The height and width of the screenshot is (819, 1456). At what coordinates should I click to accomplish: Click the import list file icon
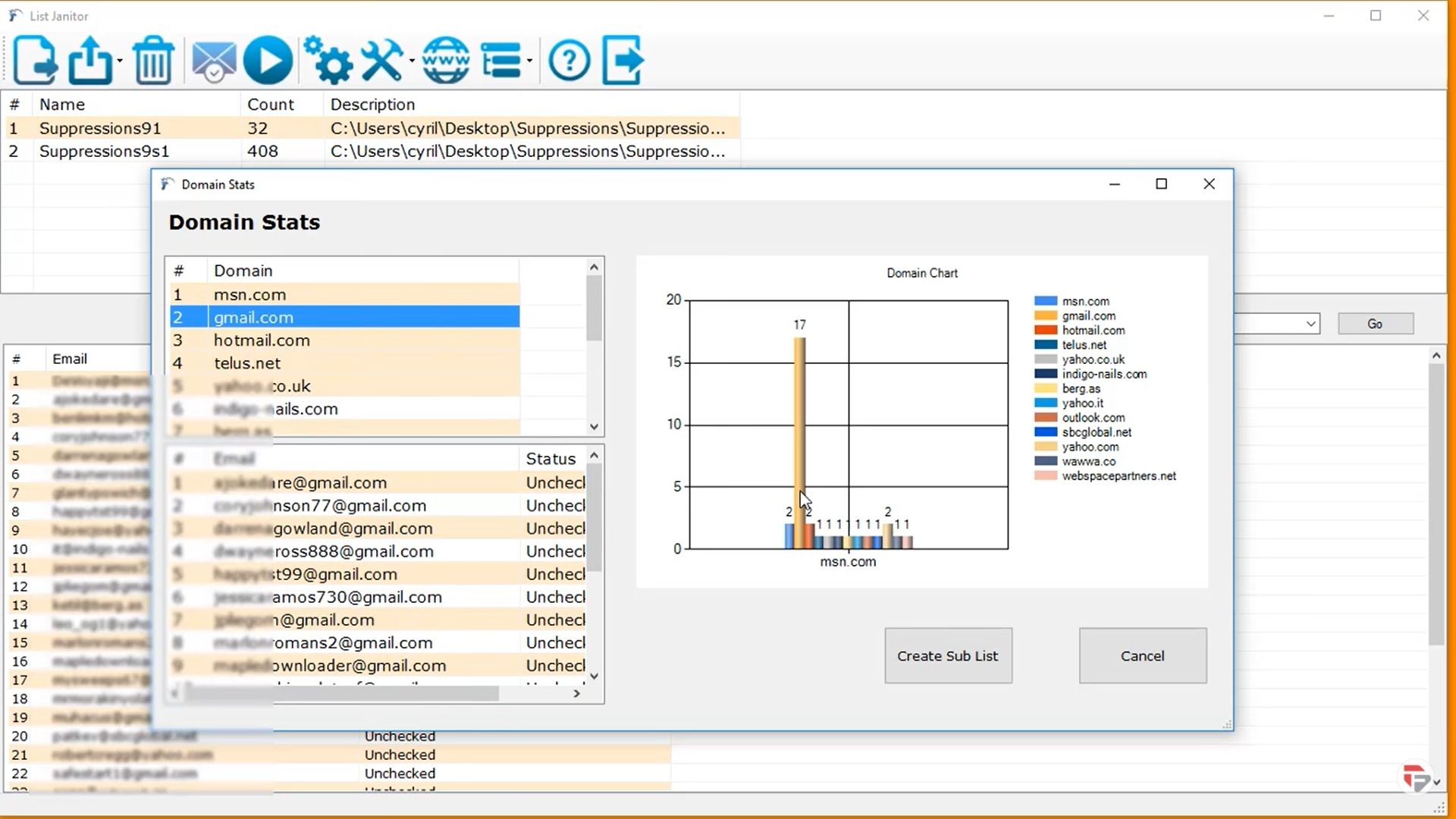pos(35,60)
